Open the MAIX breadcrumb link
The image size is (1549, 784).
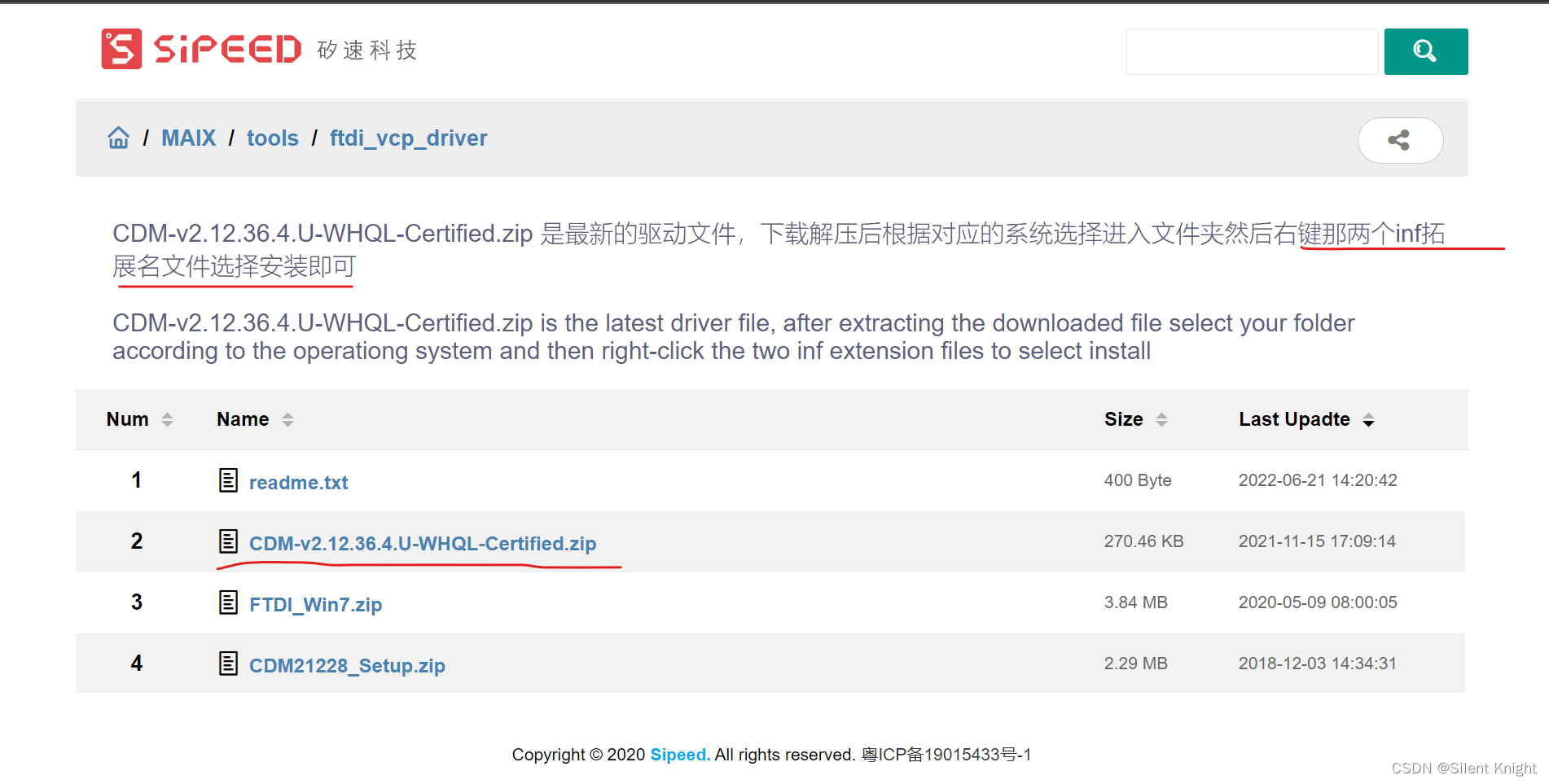tap(188, 138)
